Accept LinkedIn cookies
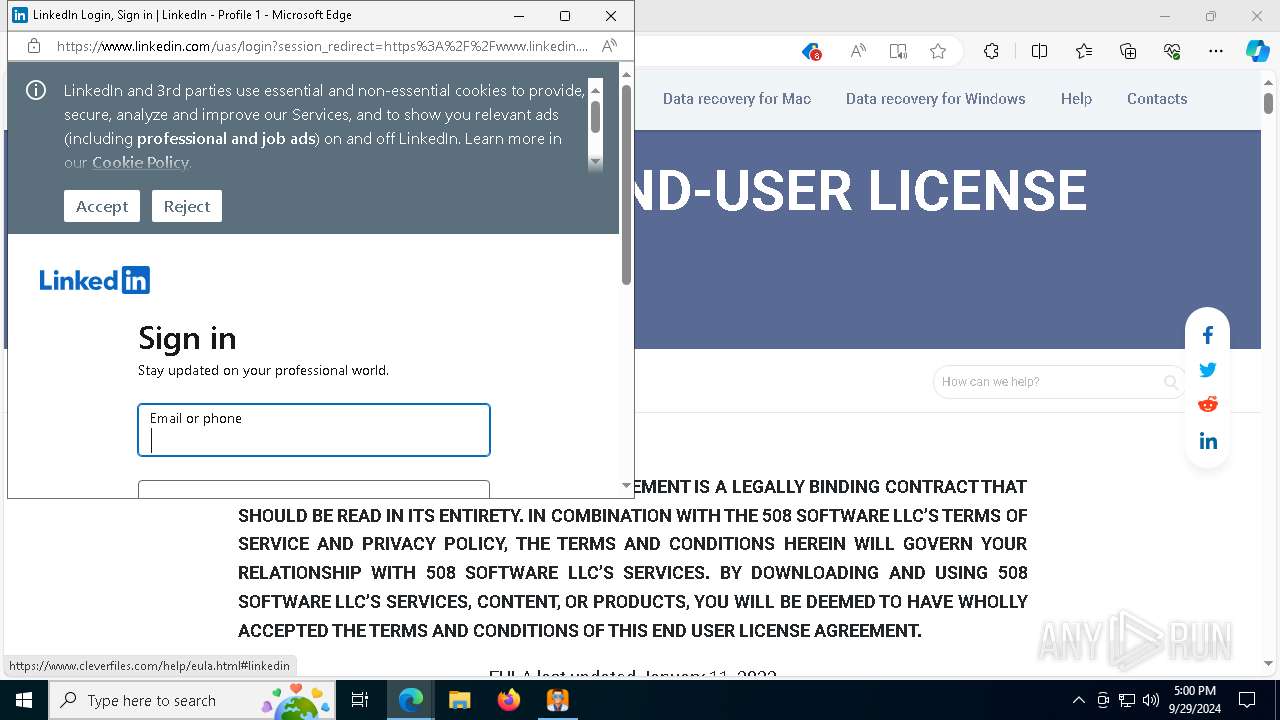Viewport: 1280px width, 720px height. (102, 206)
